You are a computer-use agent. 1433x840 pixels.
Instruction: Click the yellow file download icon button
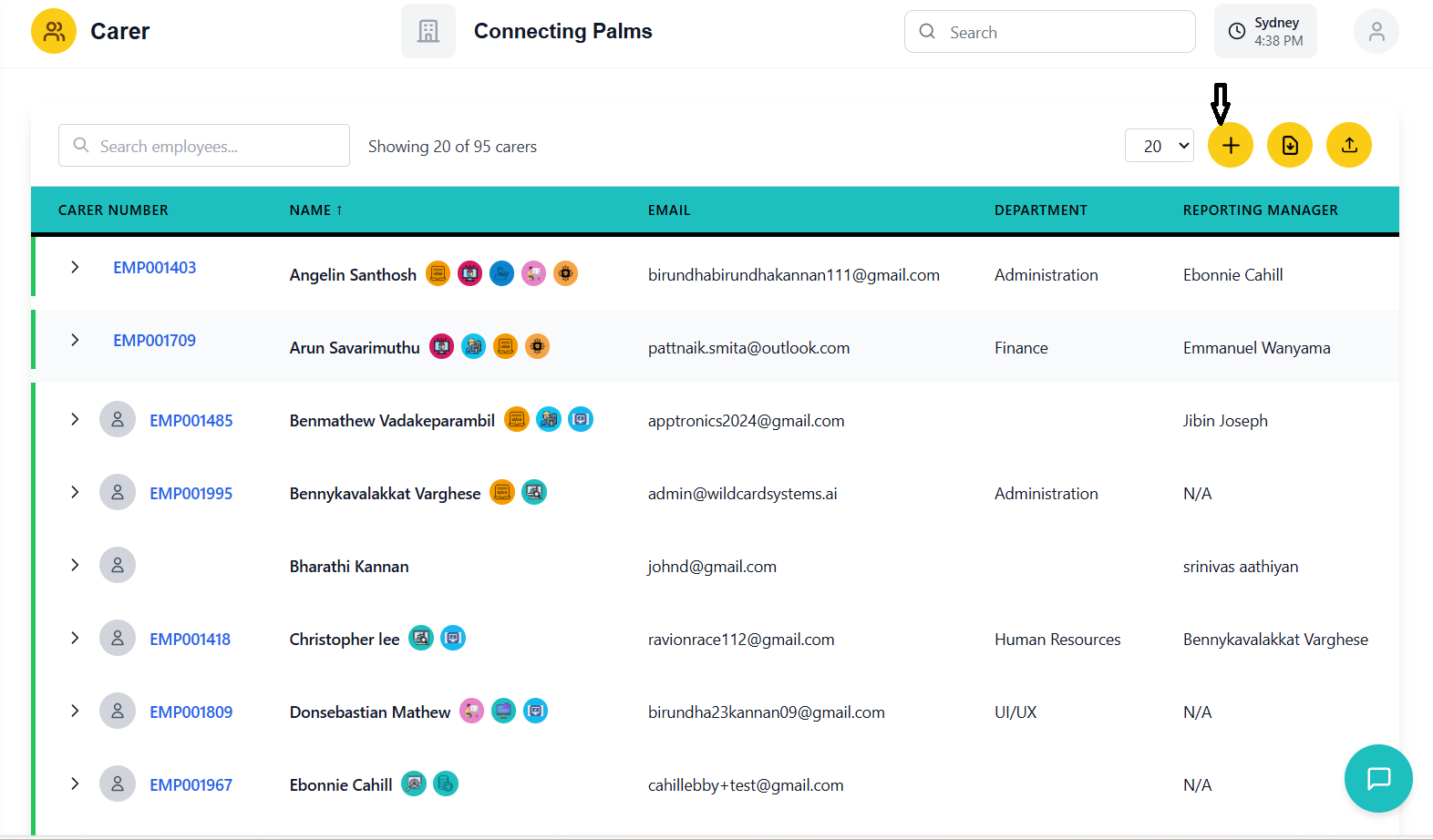1289,146
